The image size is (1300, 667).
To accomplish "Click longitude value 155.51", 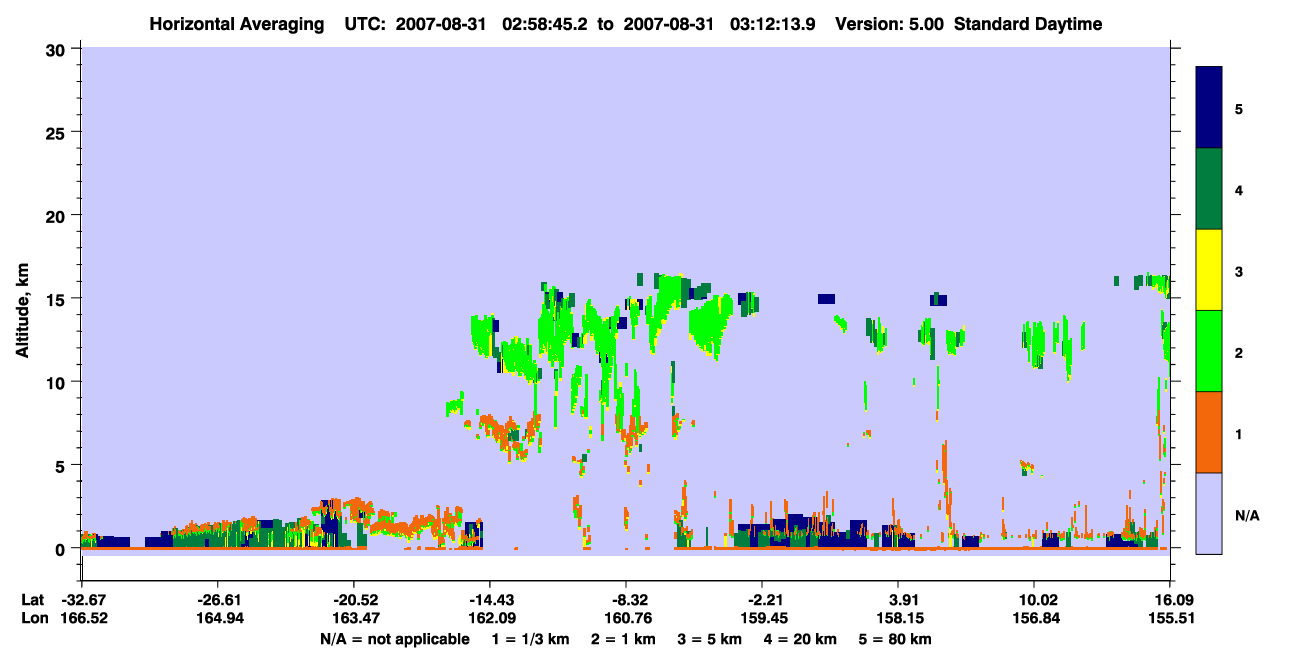I will pos(1170,619).
